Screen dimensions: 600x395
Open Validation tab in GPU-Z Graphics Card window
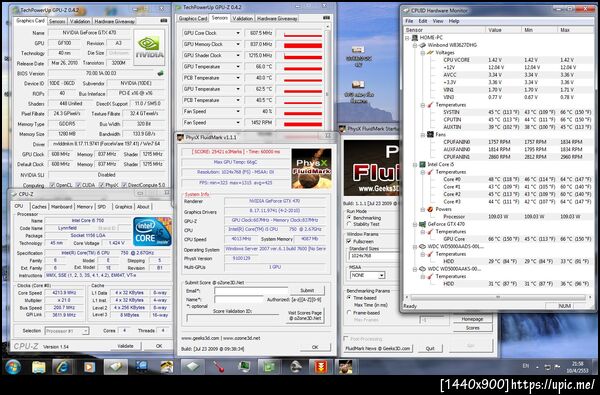tap(80, 21)
